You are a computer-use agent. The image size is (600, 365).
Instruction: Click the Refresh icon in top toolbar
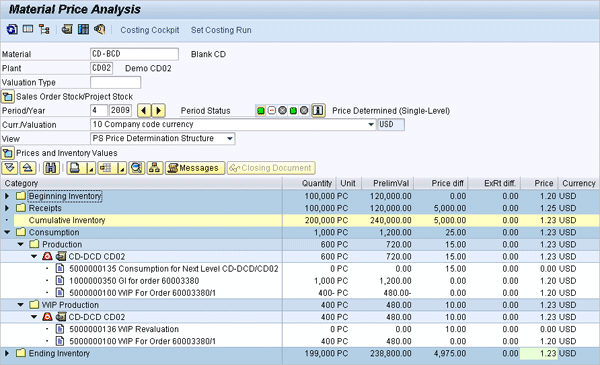(11, 29)
